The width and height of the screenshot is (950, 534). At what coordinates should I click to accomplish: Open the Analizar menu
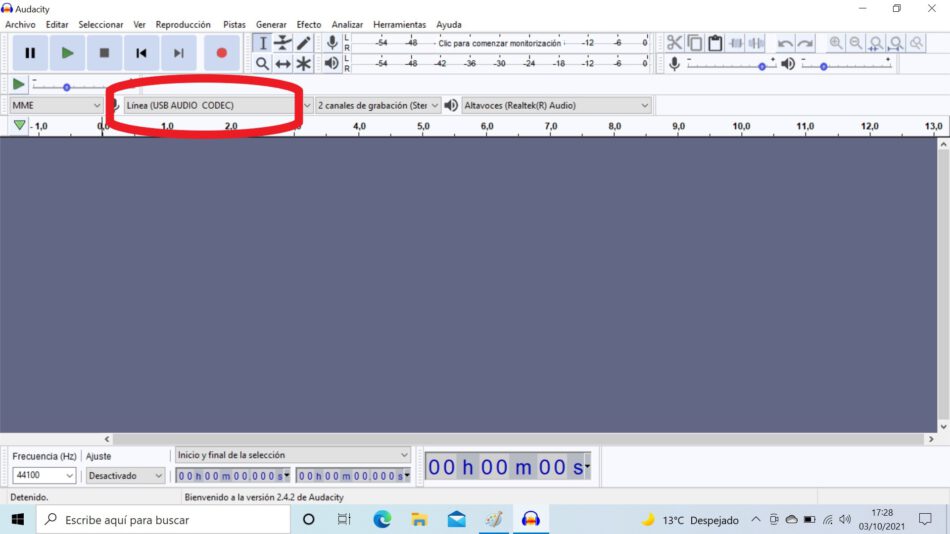tap(347, 25)
